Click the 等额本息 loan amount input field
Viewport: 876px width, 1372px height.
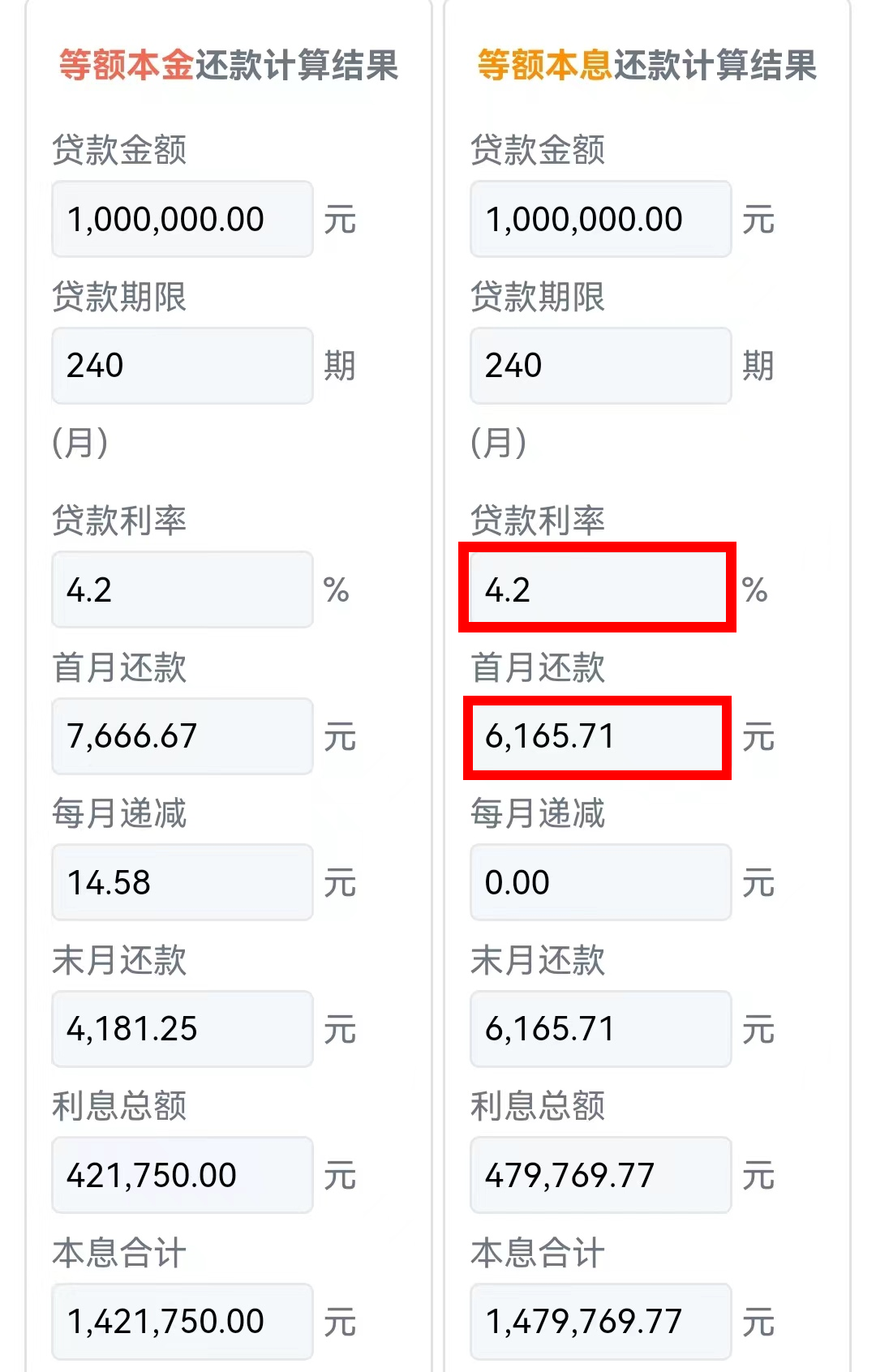click(600, 217)
